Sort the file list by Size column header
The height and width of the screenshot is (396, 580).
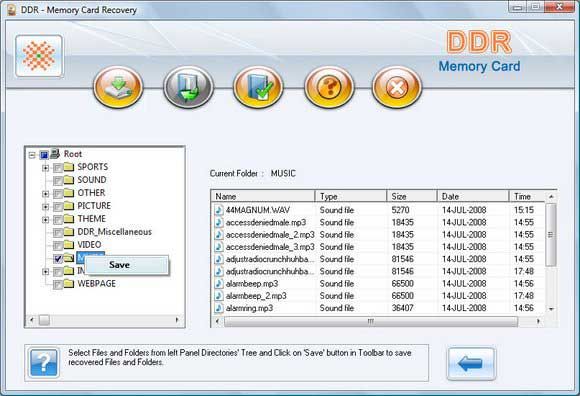coord(412,196)
